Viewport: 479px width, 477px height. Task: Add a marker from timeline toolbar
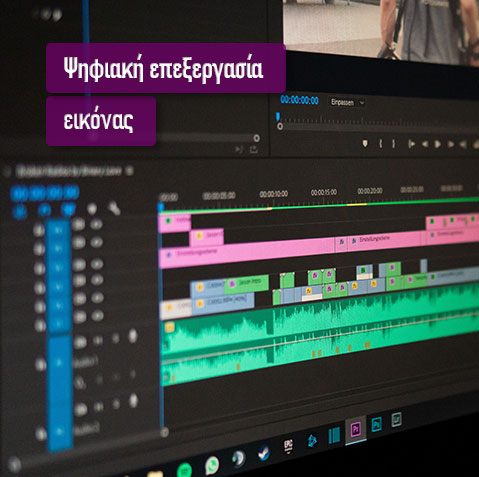point(92,209)
